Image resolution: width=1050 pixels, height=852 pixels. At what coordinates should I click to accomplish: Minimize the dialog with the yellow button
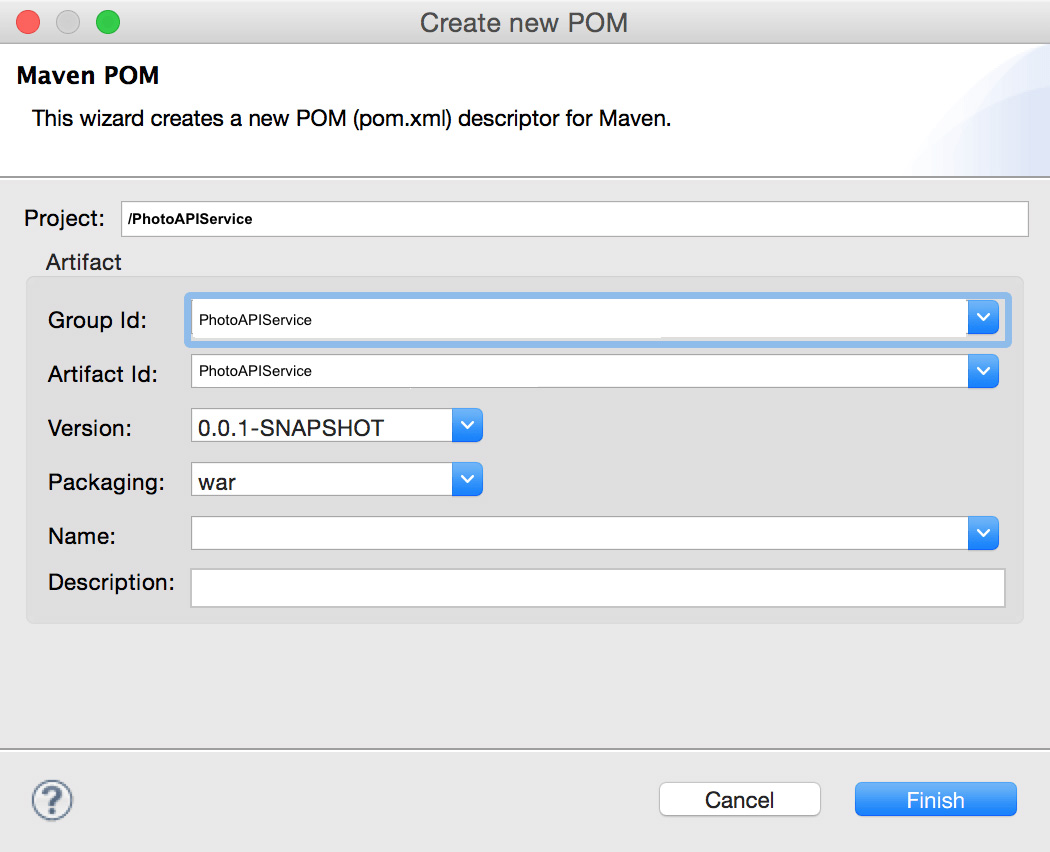pos(68,22)
